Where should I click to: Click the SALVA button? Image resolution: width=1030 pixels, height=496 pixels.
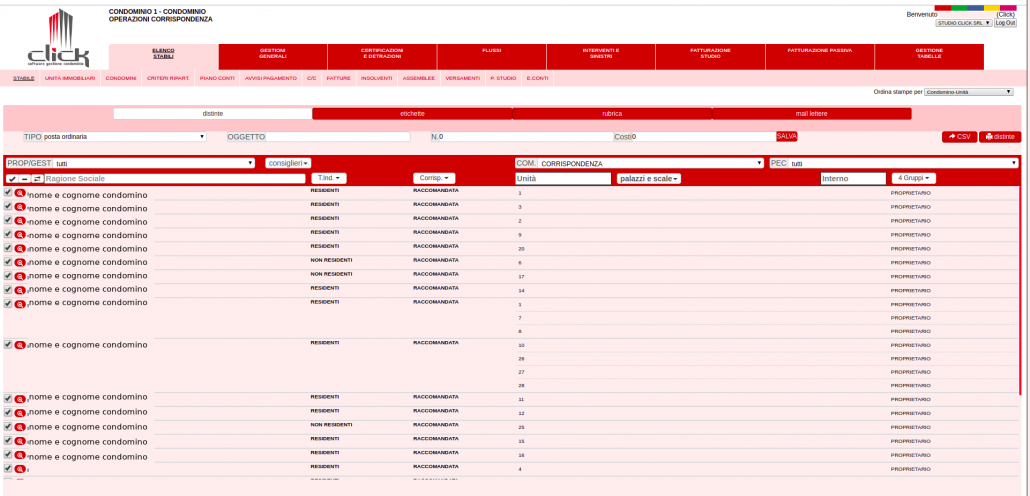786,137
